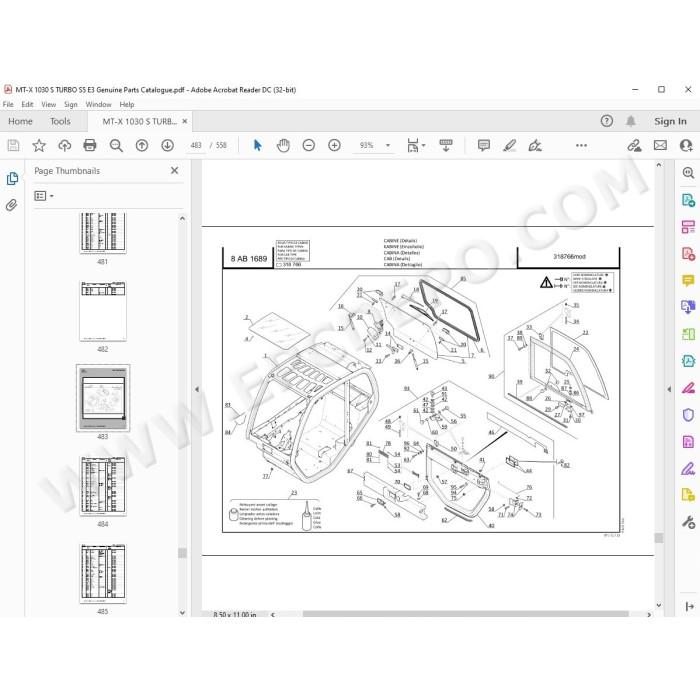700x700 pixels.
Task: Open the Sign menu
Action: (x=71, y=104)
